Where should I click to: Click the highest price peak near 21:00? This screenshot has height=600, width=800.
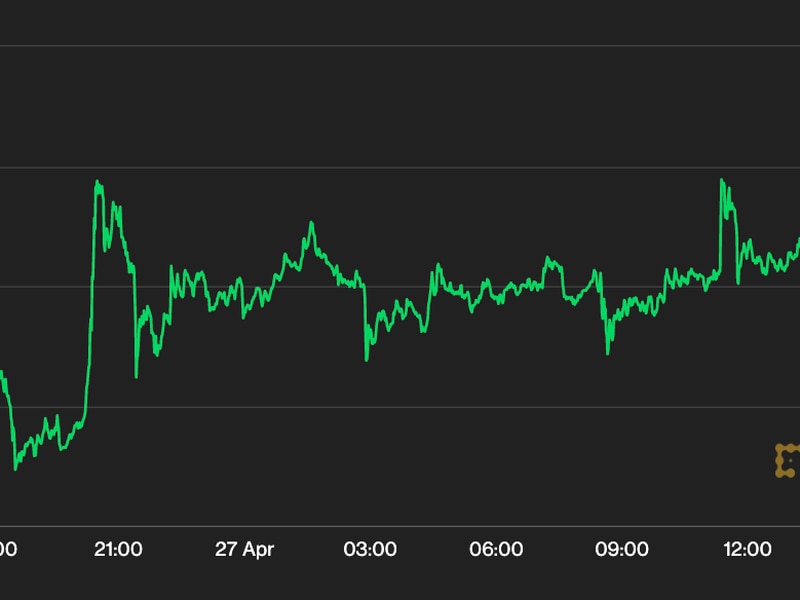point(97,182)
